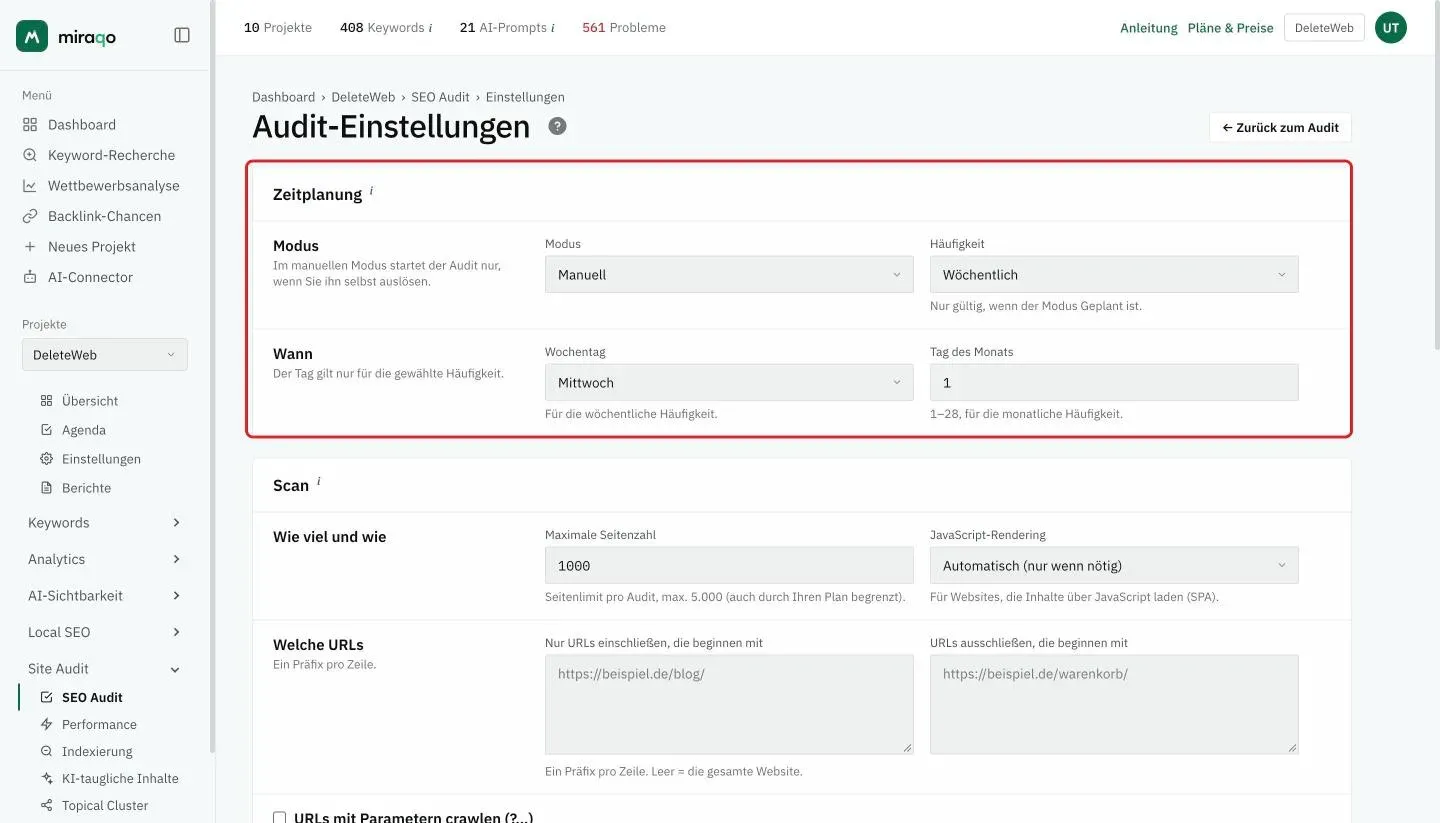Open Pläne & Preise link
Screen dimensions: 1440x823
1230,28
